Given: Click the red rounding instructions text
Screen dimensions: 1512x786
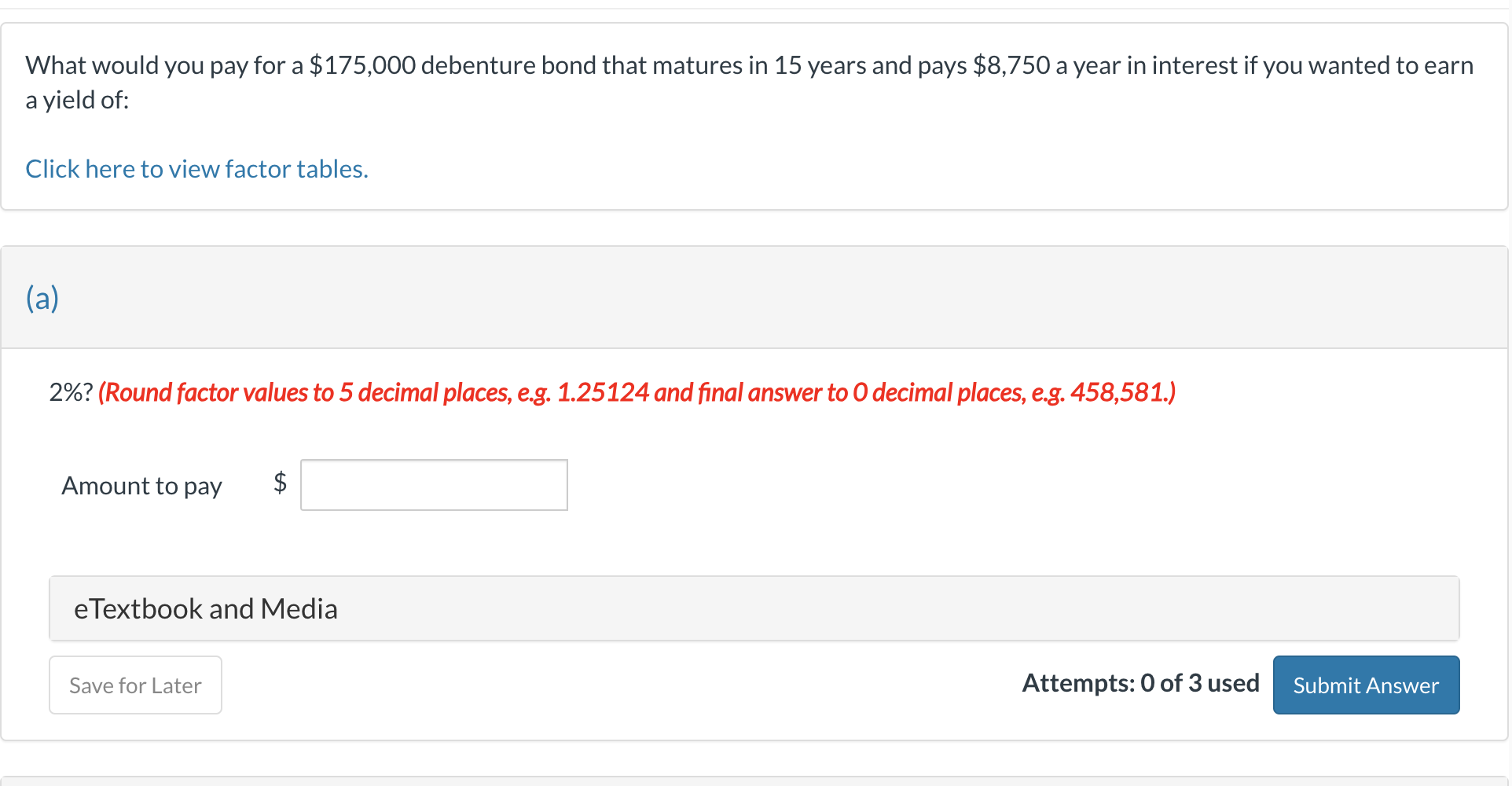Looking at the screenshot, I should 637,392.
